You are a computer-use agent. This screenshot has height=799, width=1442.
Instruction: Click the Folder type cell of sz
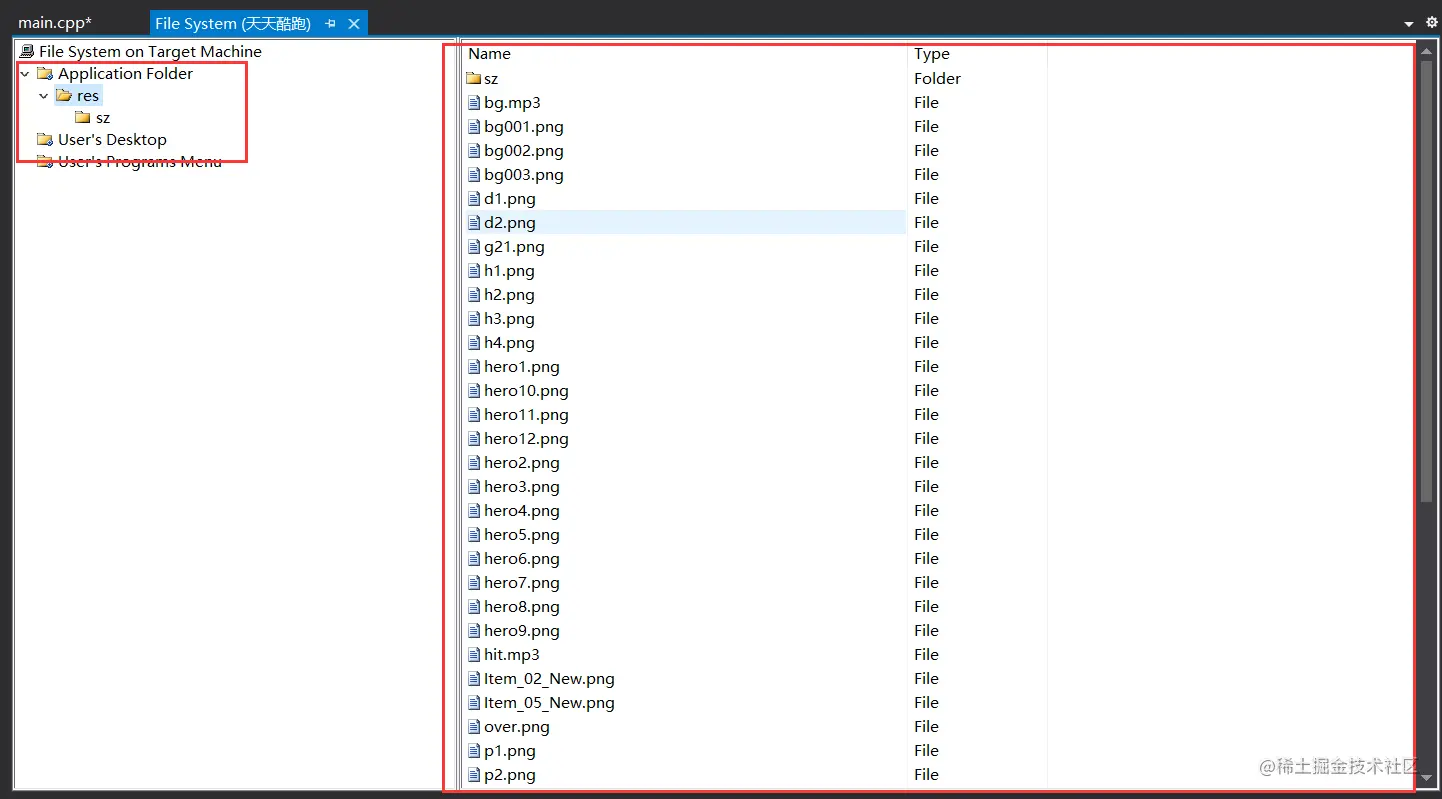[937, 78]
